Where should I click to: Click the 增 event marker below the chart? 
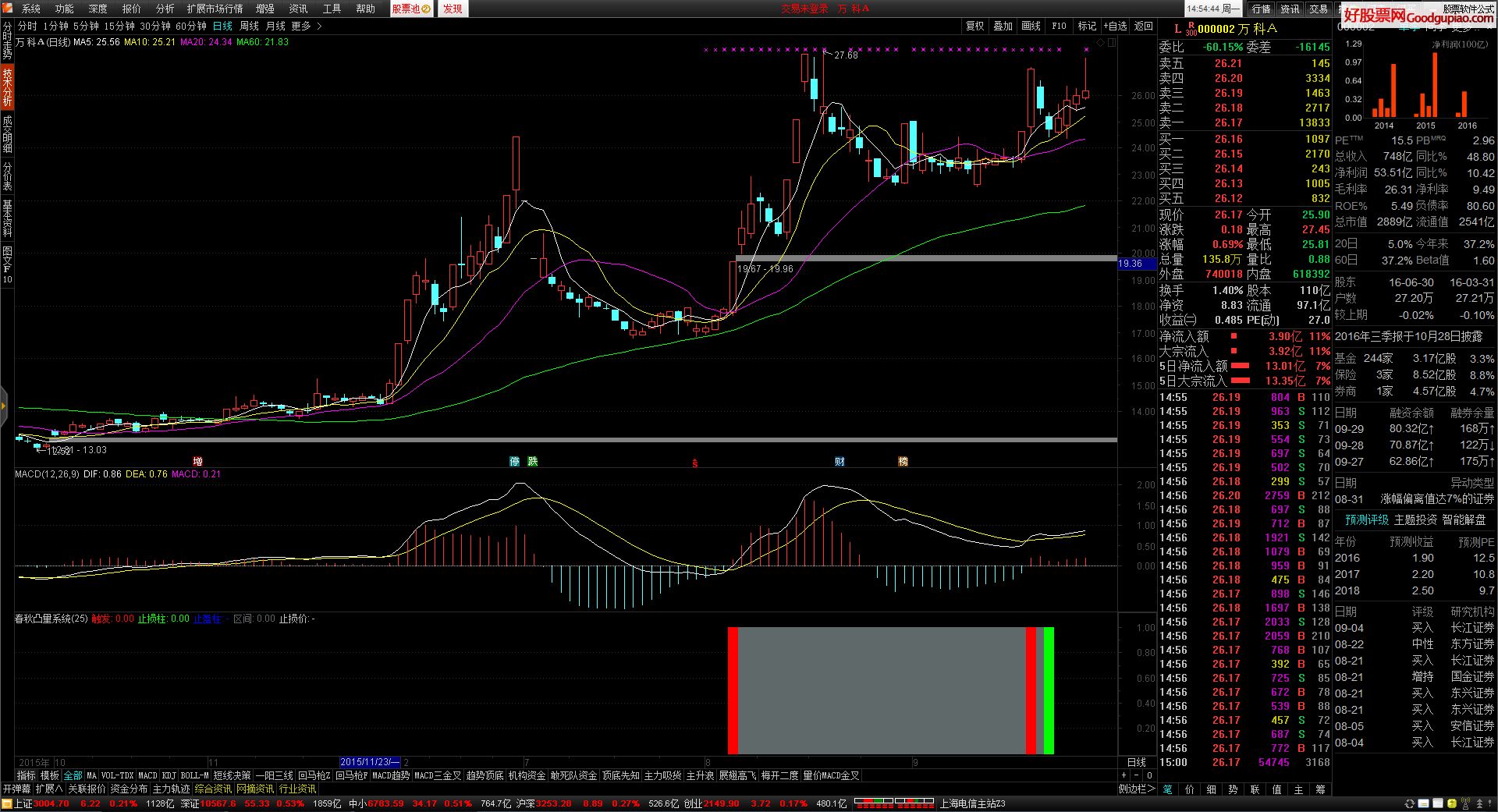click(x=197, y=462)
